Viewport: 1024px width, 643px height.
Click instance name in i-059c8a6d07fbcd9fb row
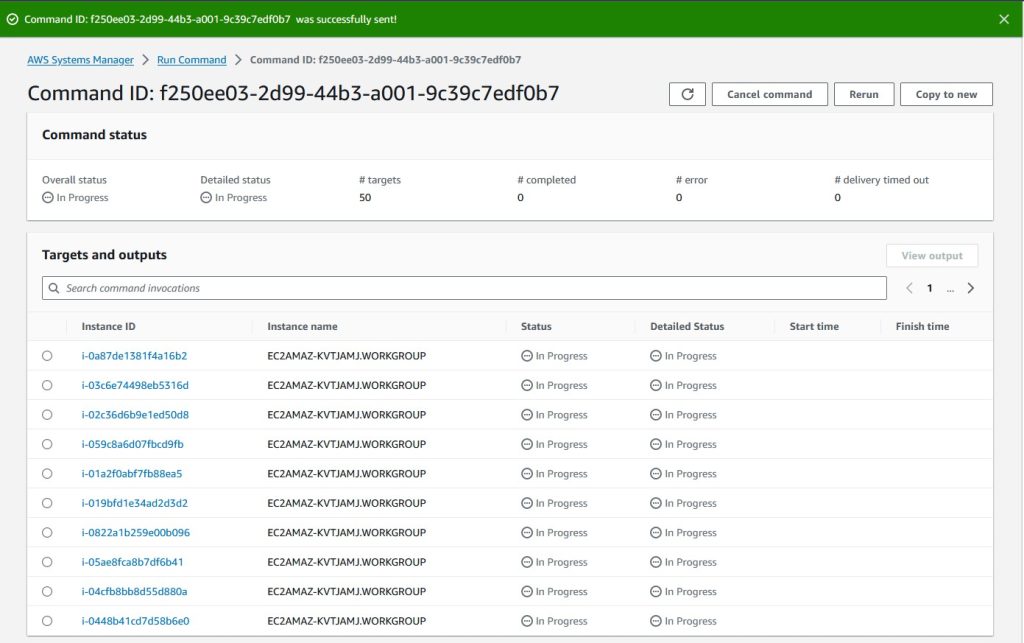(x=346, y=444)
